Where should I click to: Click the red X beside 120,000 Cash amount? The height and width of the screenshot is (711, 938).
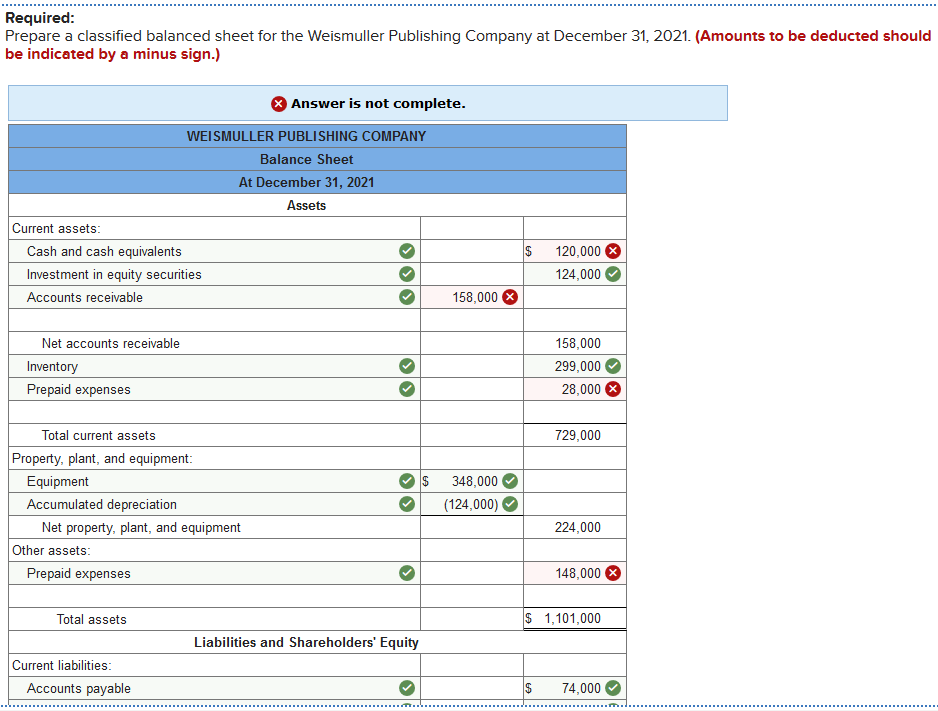pyautogui.click(x=613, y=251)
